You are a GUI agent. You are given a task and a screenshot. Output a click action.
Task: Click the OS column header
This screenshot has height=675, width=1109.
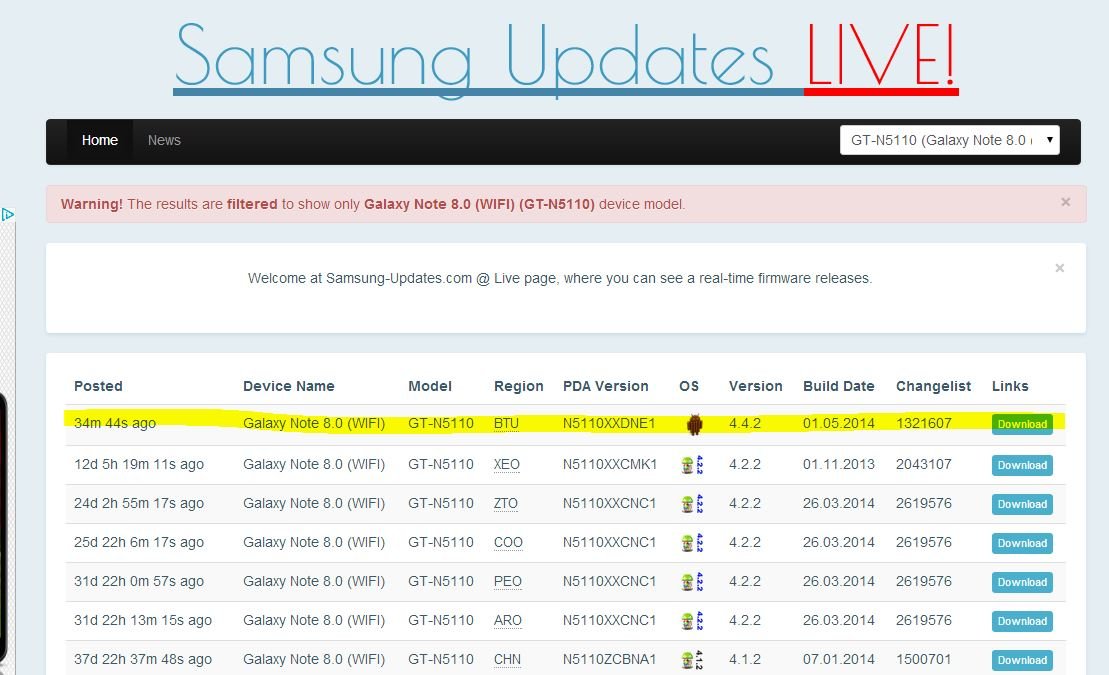(x=689, y=386)
